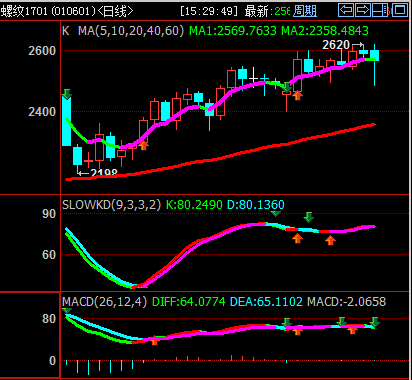This screenshot has height=380, width=412.
Task: Click the green sell arrow above first candle
Action: [x=67, y=94]
